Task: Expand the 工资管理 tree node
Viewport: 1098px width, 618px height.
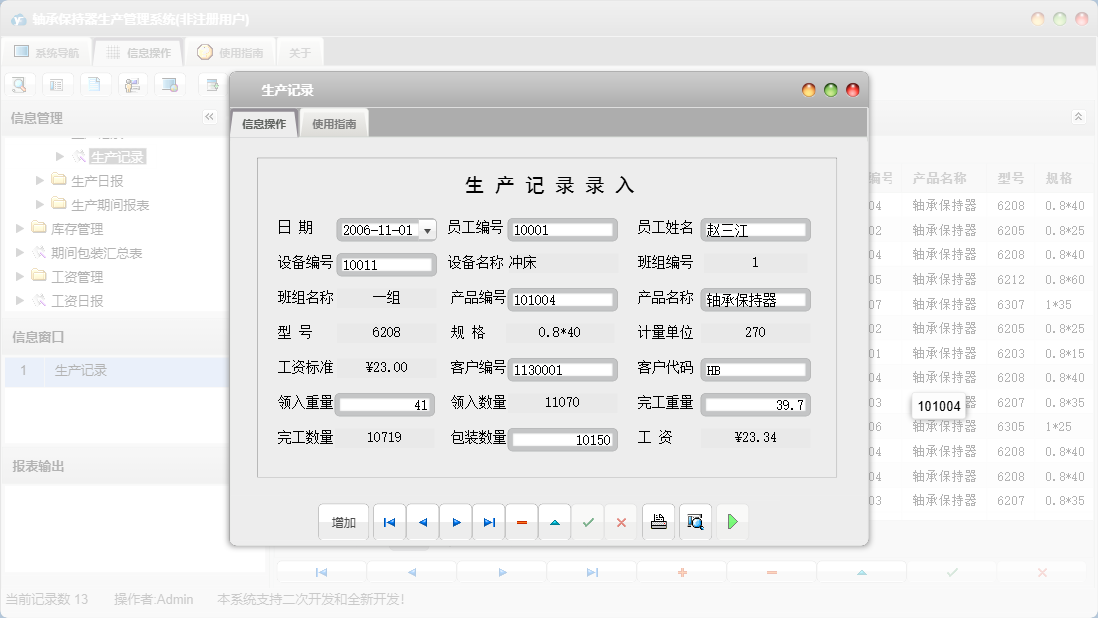Action: pyautogui.click(x=21, y=276)
